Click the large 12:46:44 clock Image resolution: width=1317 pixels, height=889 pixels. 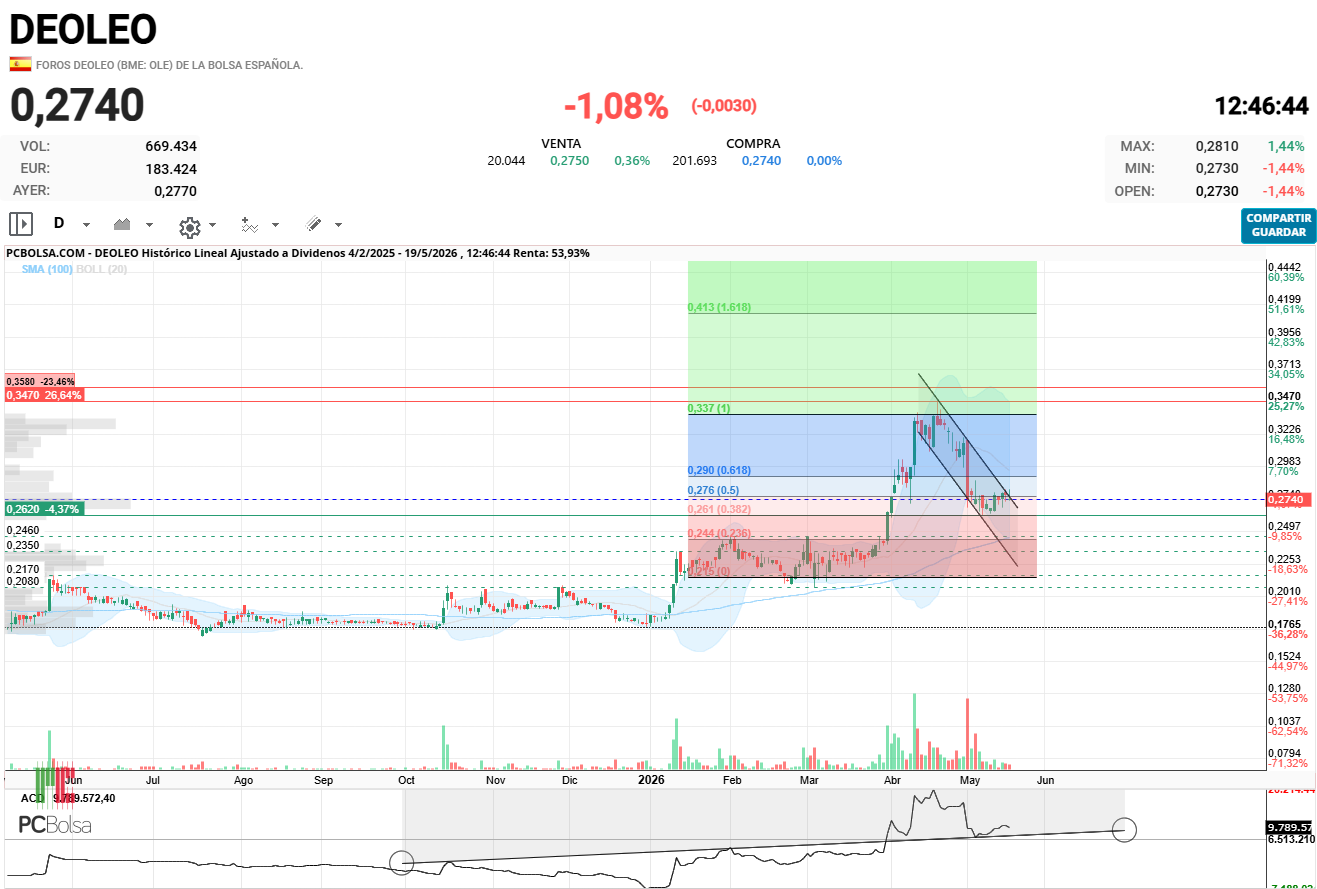(1261, 106)
